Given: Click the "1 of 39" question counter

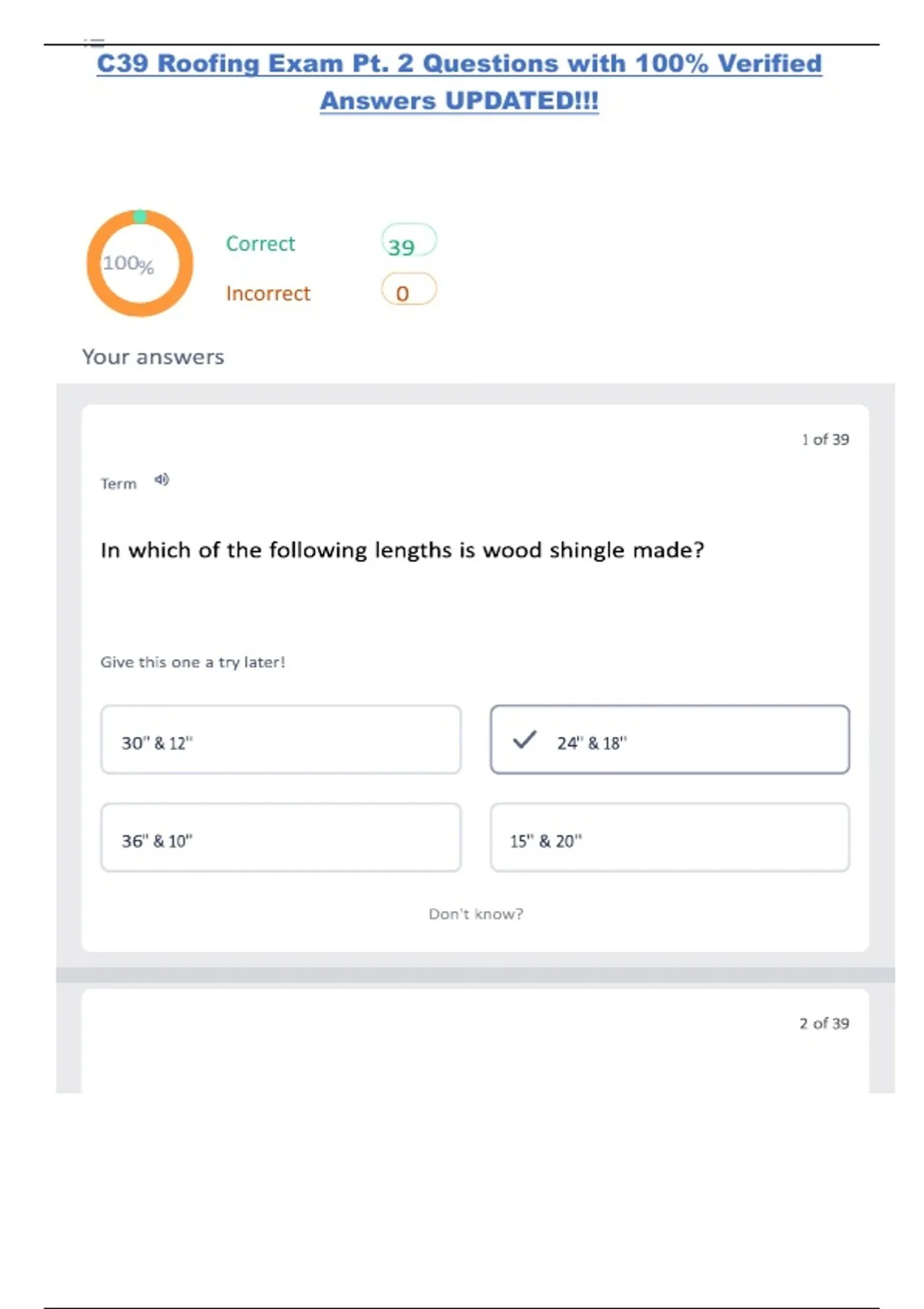Looking at the screenshot, I should [825, 440].
